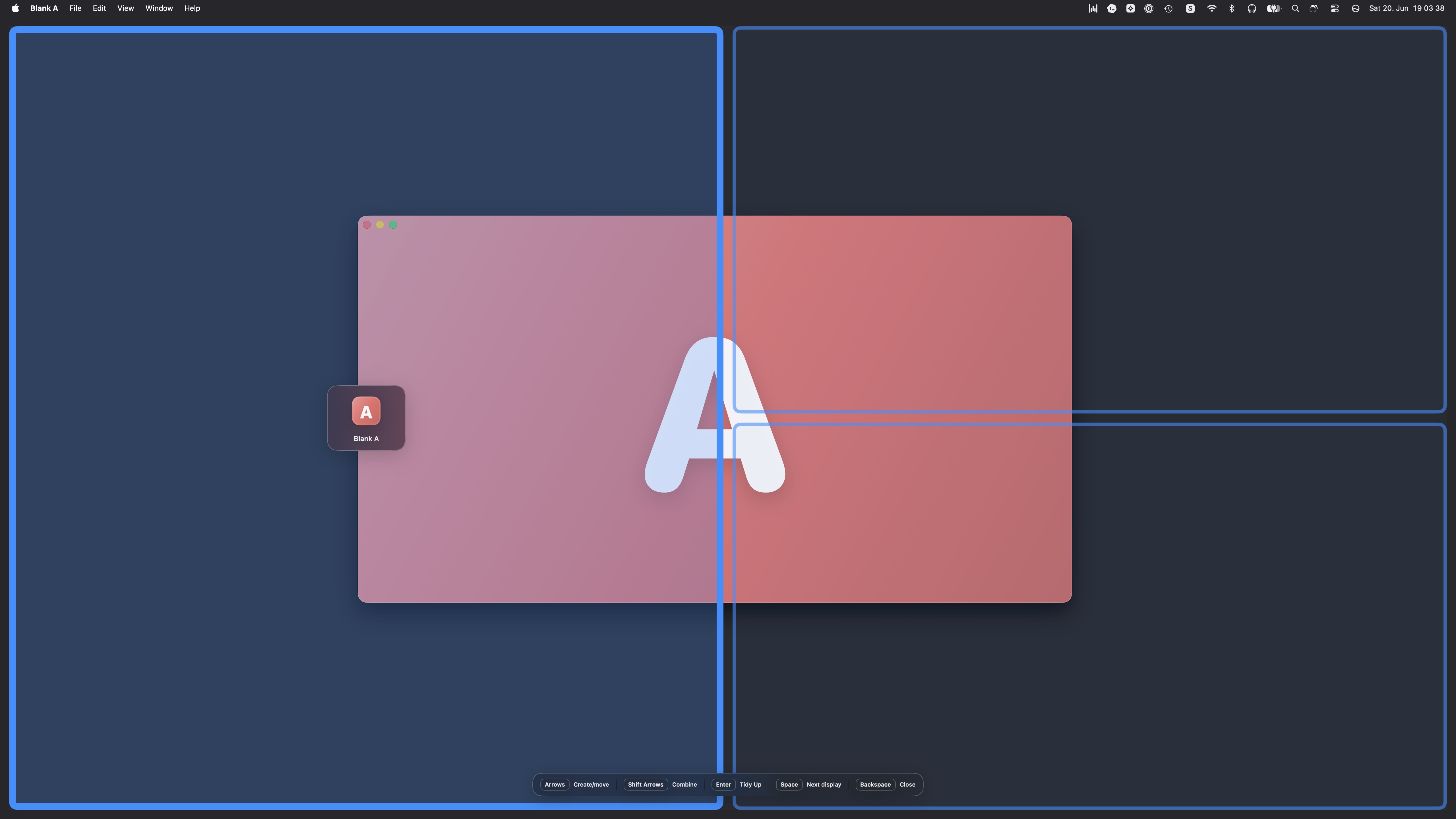Open the Wi-Fi status menu
1456x819 pixels.
(x=1211, y=8)
